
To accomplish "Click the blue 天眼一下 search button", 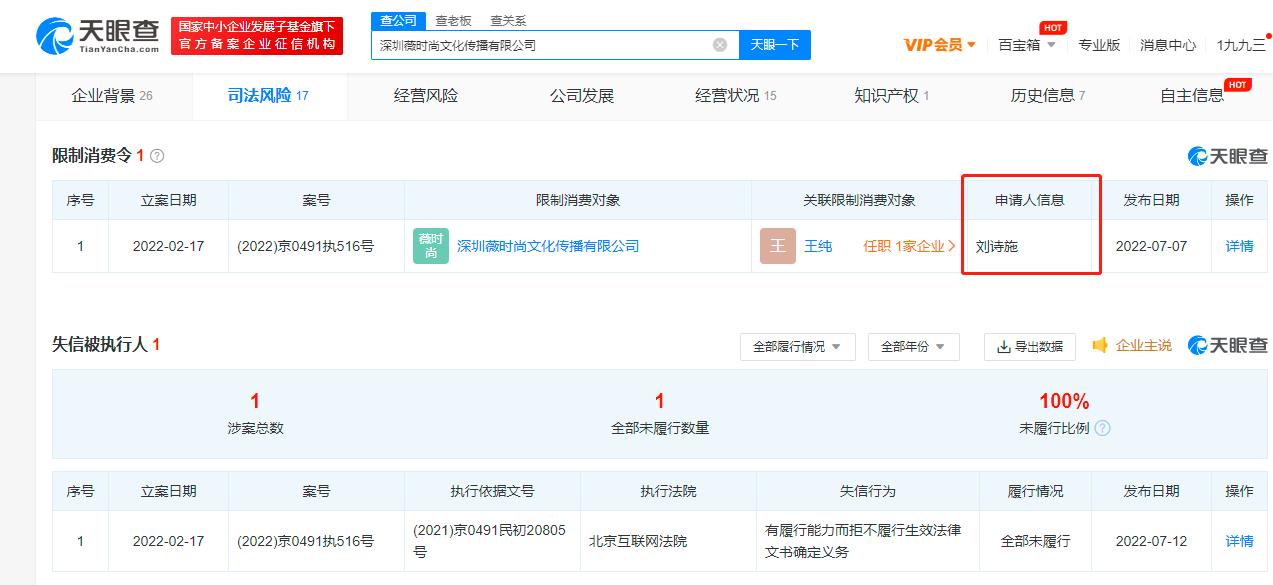I will coord(774,45).
